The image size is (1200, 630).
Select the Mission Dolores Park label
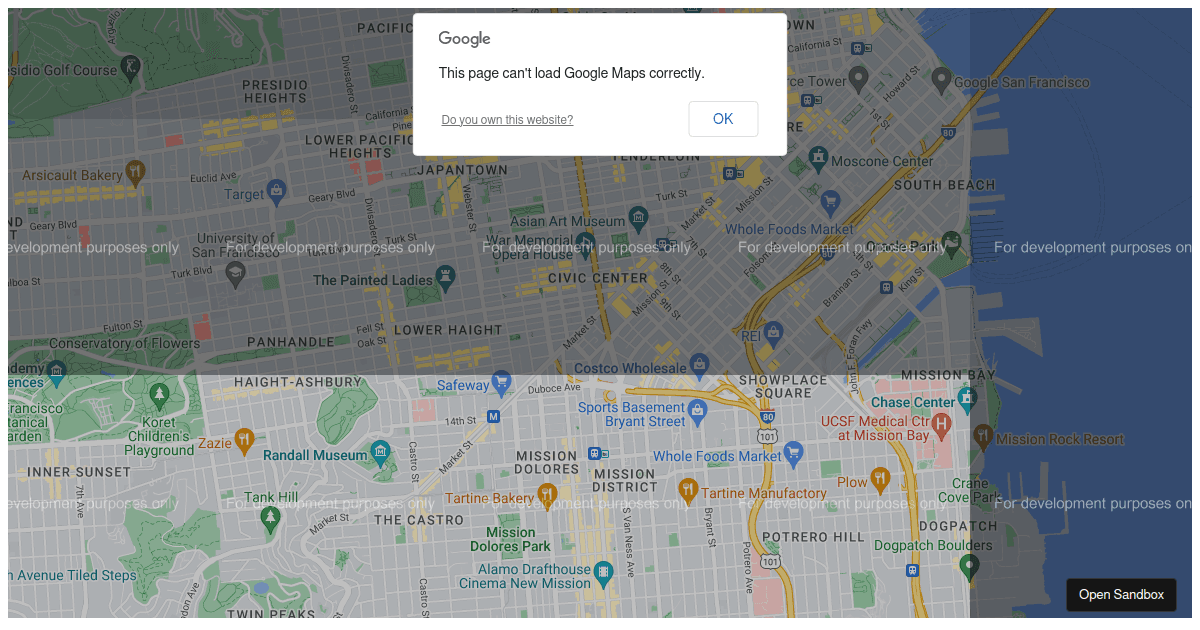510,540
